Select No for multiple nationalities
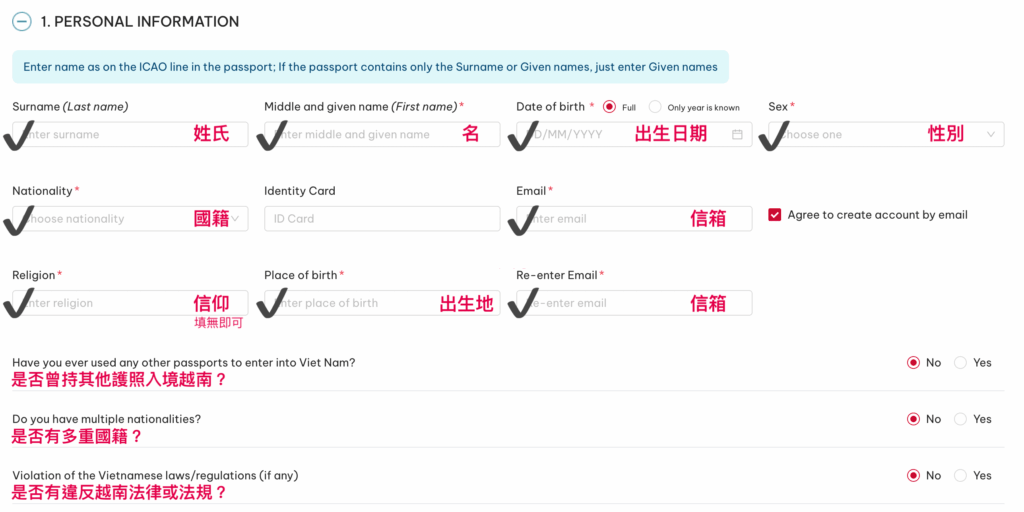 [912, 419]
